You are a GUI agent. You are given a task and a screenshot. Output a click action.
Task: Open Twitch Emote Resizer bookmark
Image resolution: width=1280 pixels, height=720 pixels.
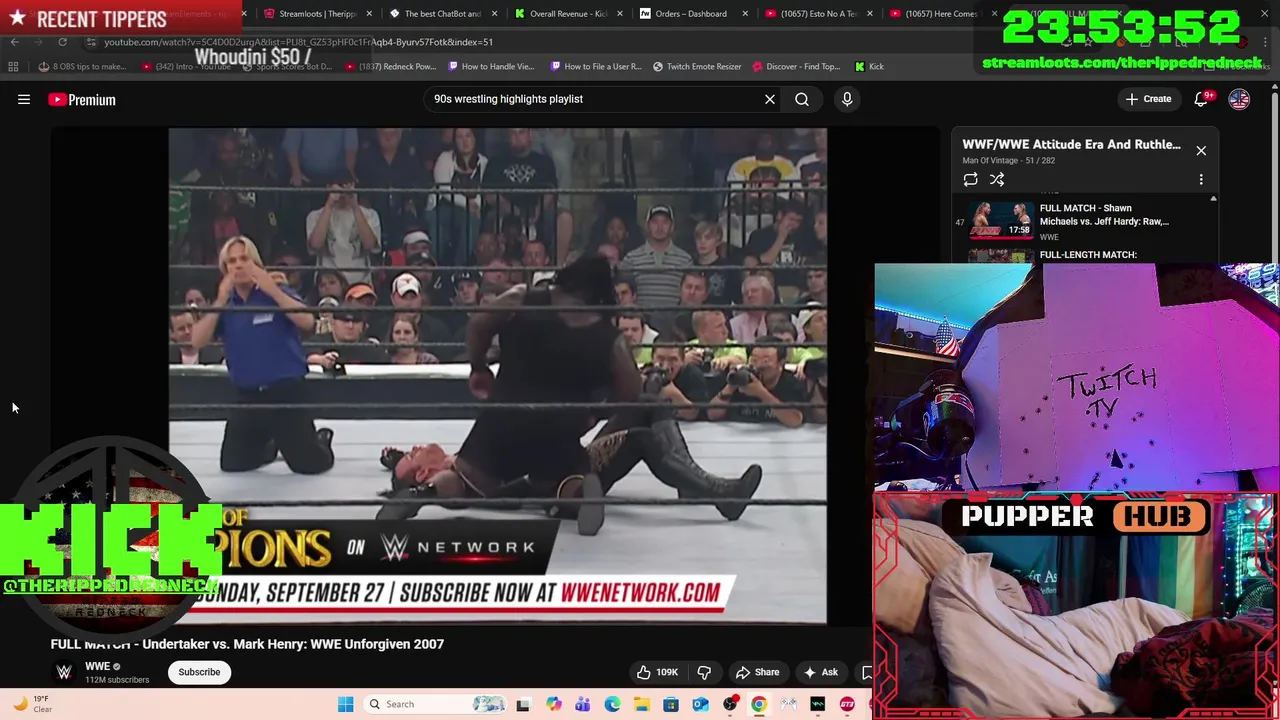coord(697,66)
